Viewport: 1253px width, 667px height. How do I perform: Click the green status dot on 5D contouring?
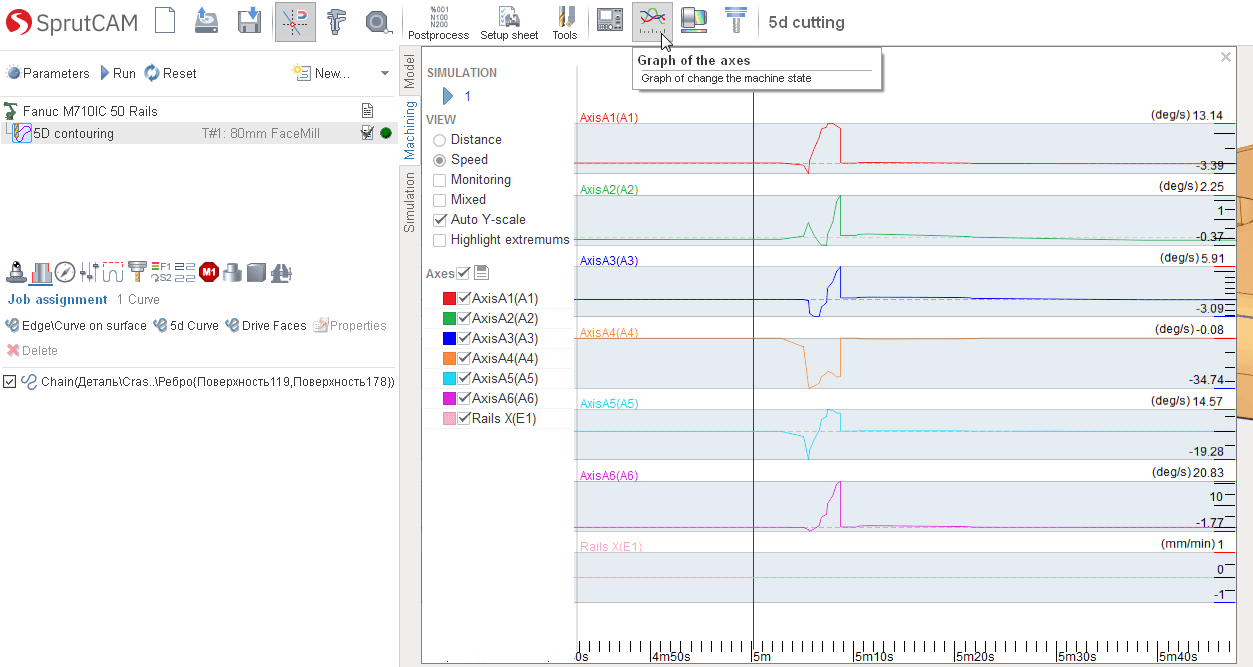(386, 133)
